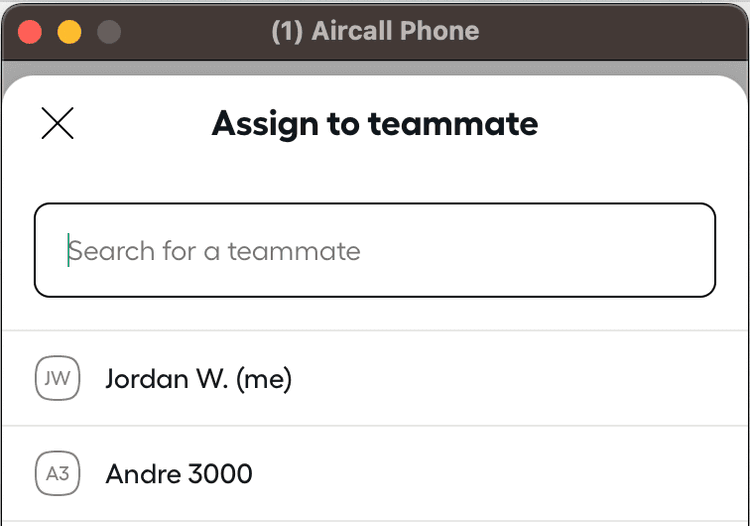Close the Aircall Phone window
The image size is (750, 526).
[x=30, y=31]
